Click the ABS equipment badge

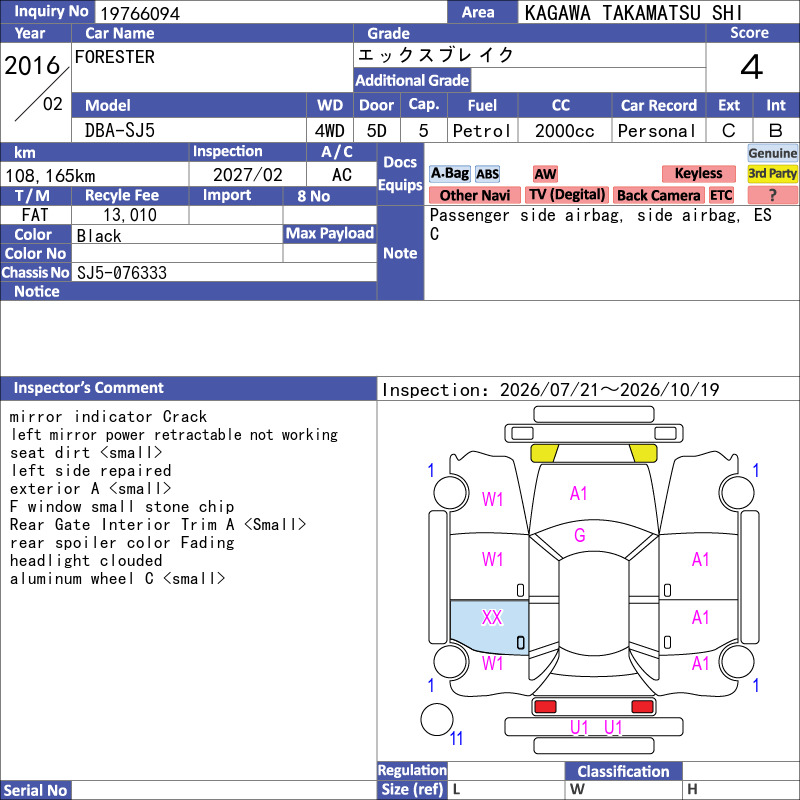pos(487,174)
